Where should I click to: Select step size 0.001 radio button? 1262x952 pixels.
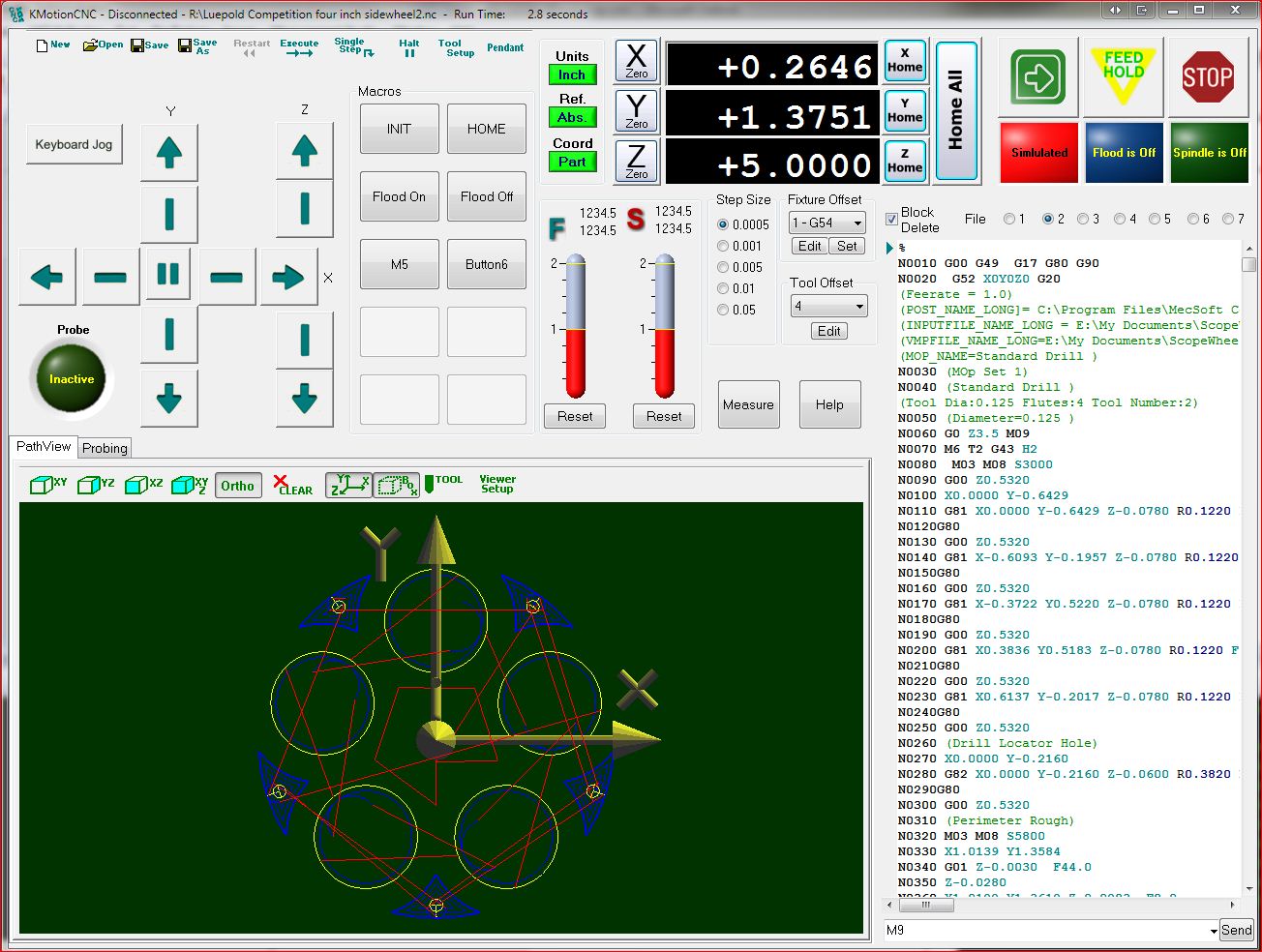[x=723, y=246]
